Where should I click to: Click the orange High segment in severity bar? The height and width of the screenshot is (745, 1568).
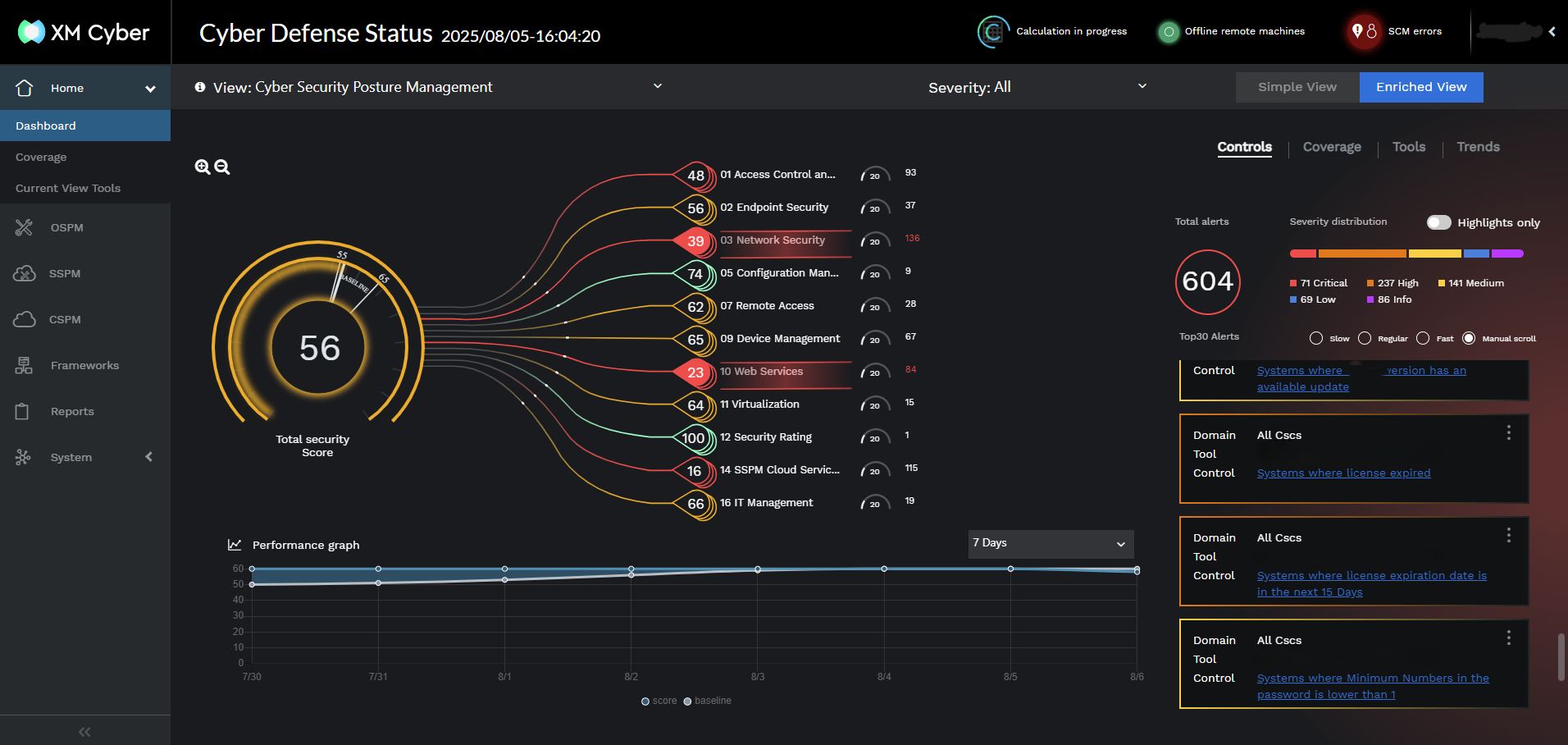pos(1362,254)
